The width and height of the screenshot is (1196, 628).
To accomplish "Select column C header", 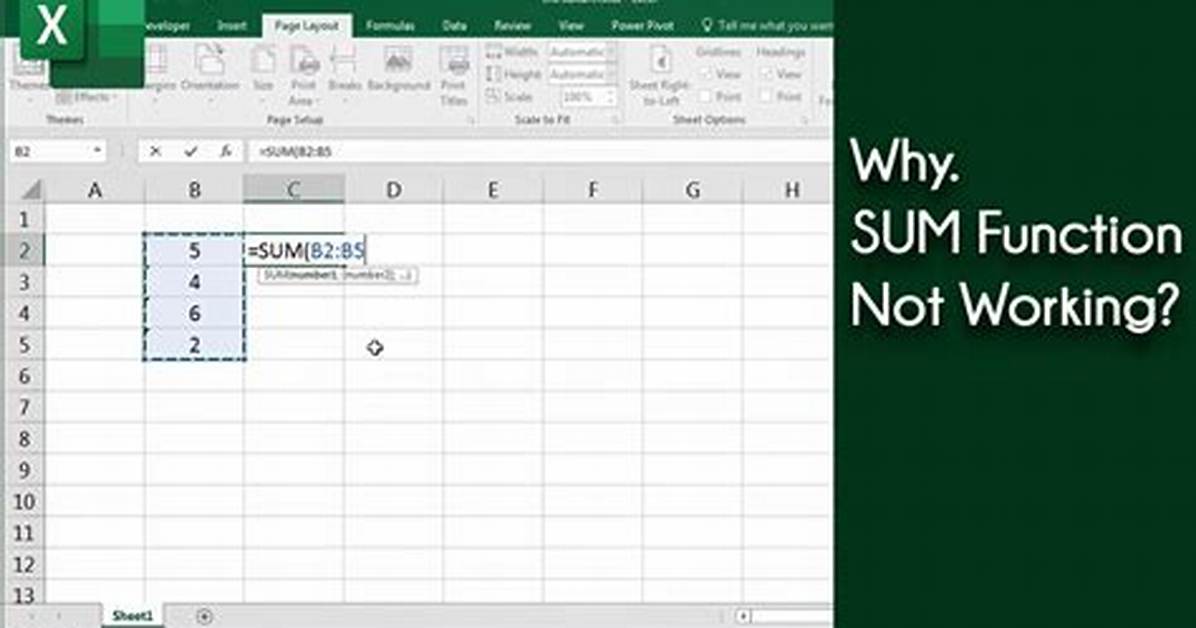I will (294, 189).
